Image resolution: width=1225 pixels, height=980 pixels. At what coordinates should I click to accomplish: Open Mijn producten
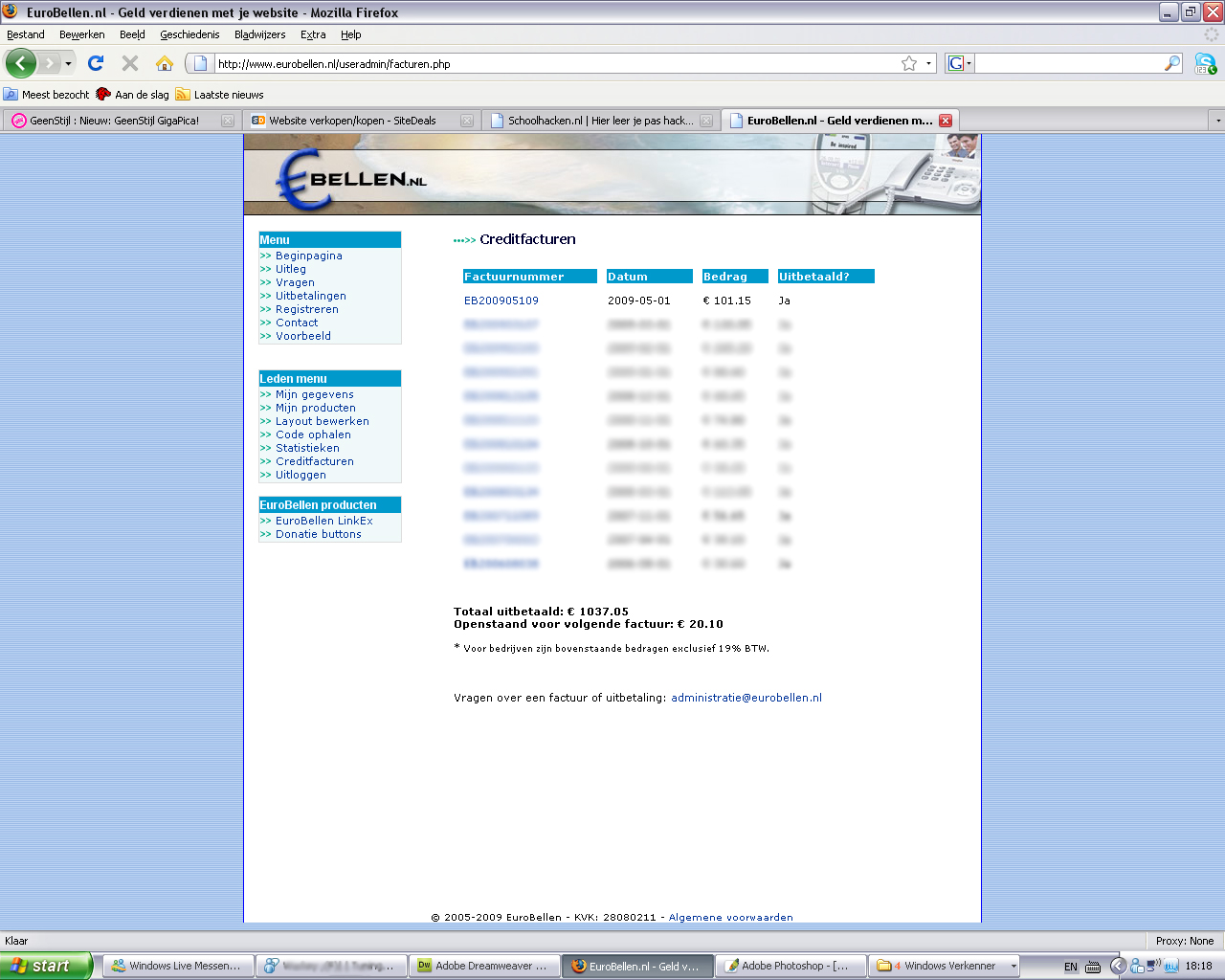pyautogui.click(x=316, y=408)
